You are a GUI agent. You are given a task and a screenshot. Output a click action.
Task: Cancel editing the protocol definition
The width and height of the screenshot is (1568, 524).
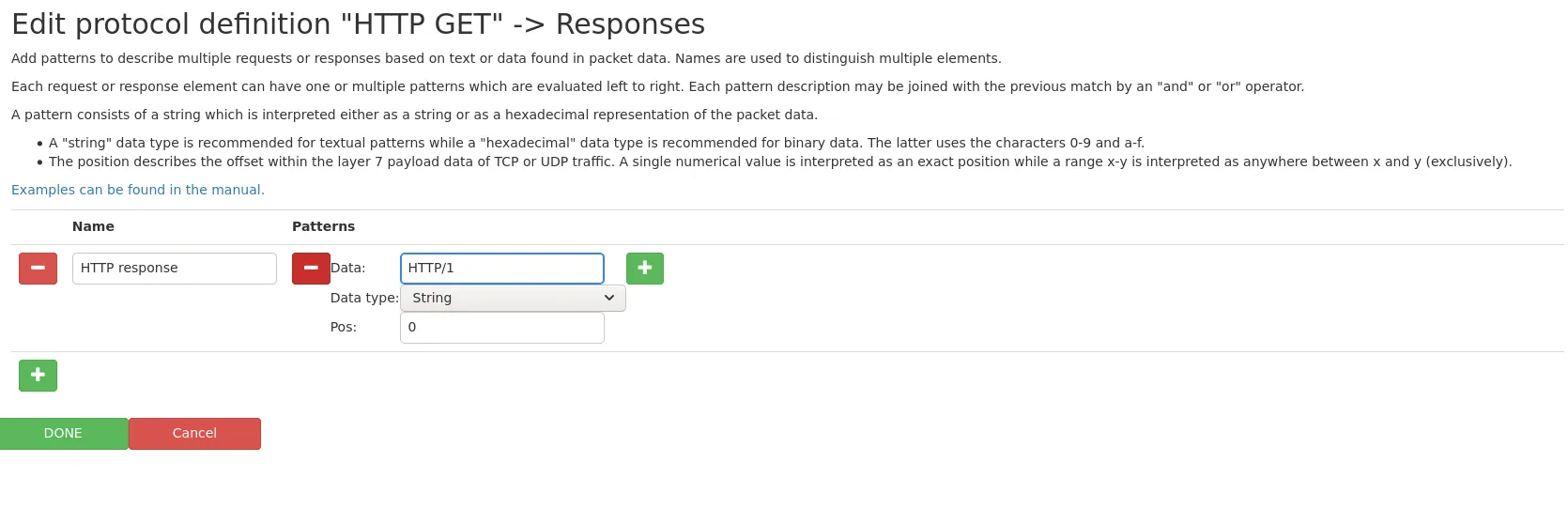click(x=194, y=434)
